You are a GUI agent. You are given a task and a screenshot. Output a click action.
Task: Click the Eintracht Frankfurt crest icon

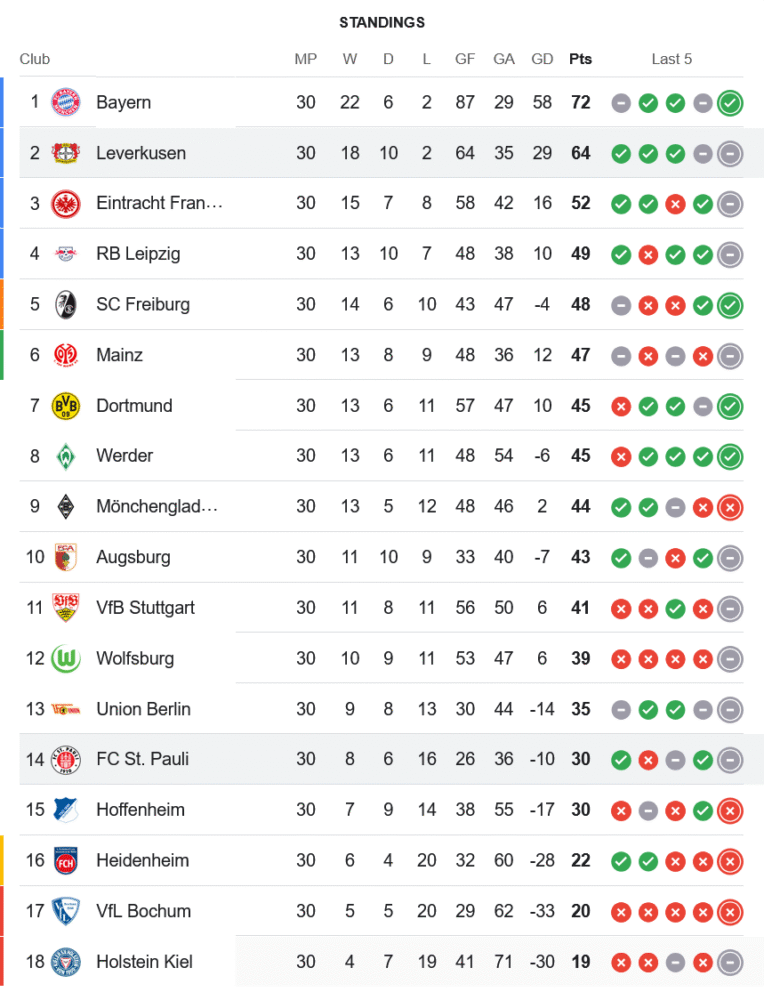click(x=65, y=203)
